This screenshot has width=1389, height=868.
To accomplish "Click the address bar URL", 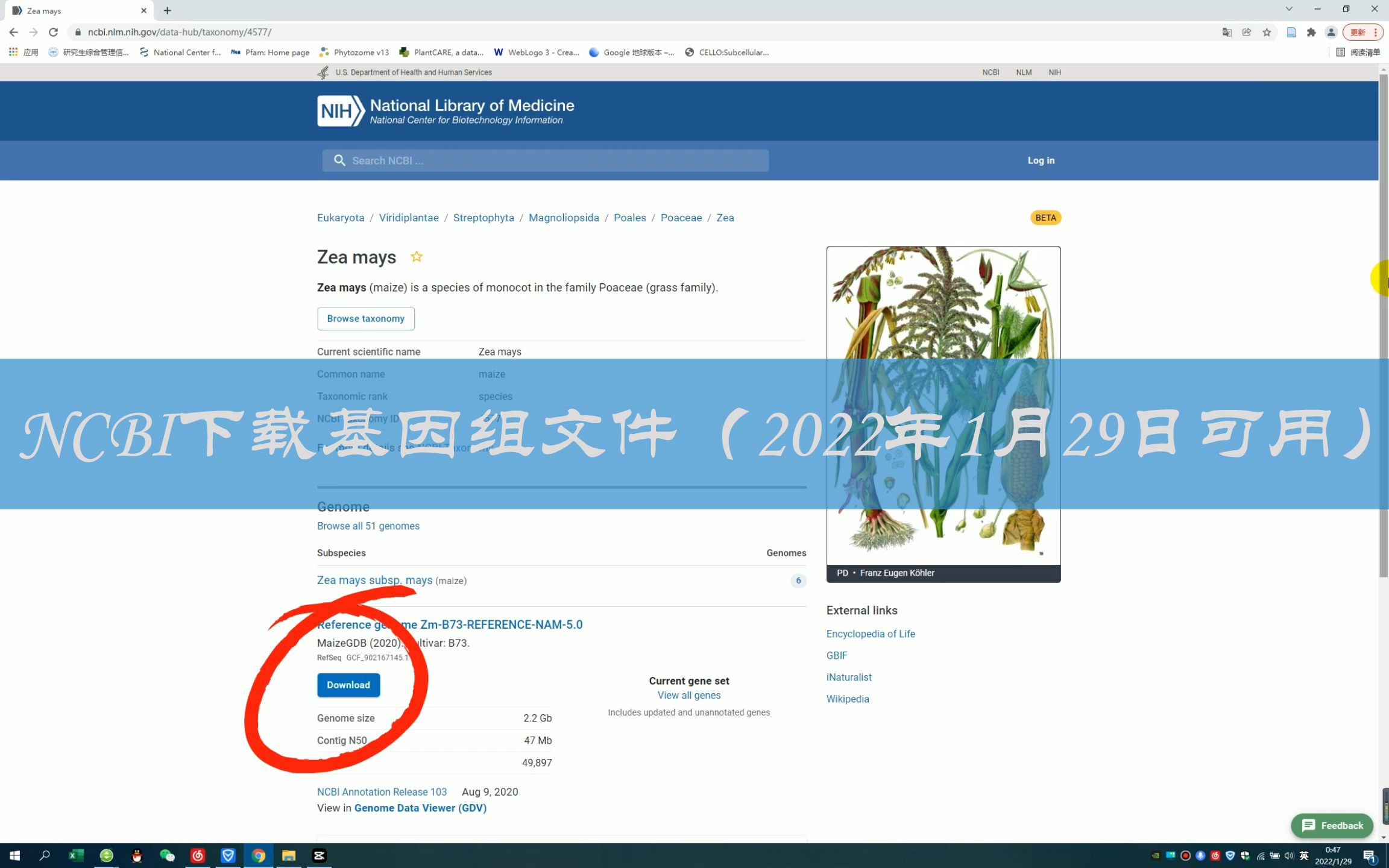I will pos(180,33).
